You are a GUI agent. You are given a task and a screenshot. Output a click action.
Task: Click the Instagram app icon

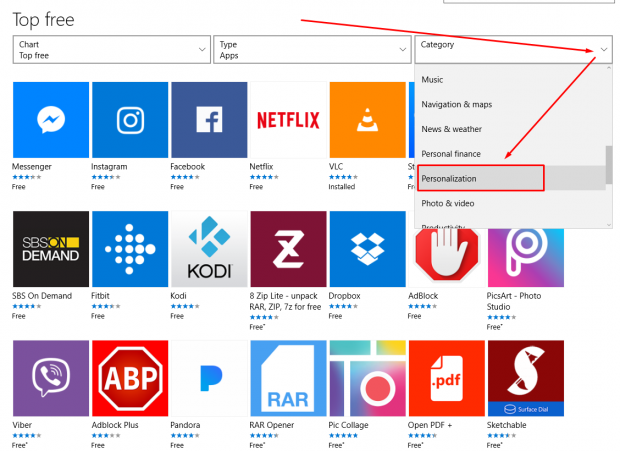point(129,120)
